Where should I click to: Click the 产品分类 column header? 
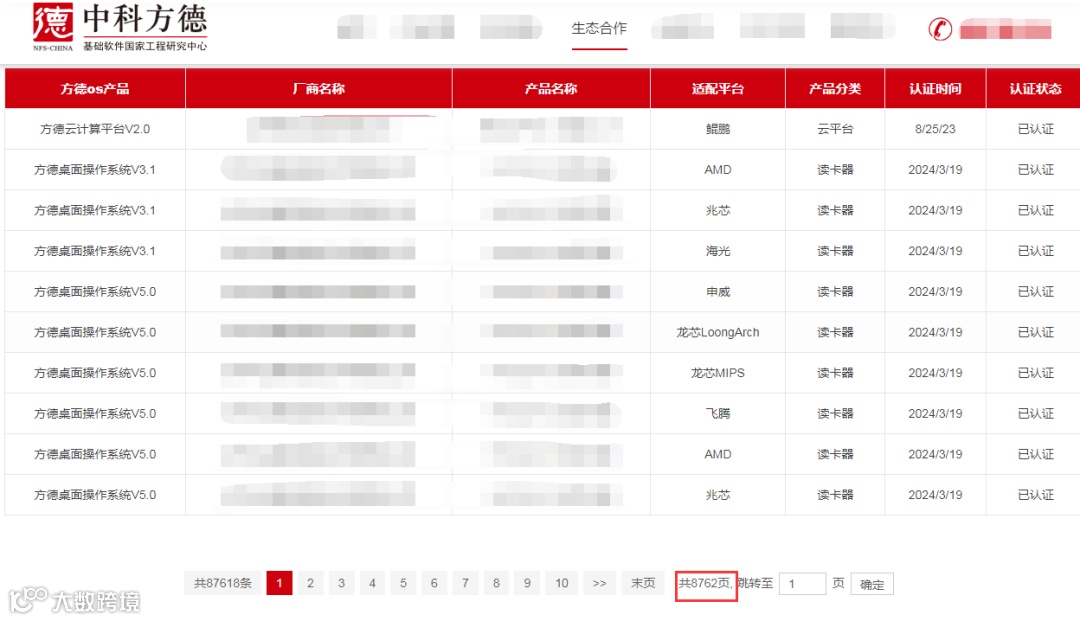pyautogui.click(x=835, y=88)
